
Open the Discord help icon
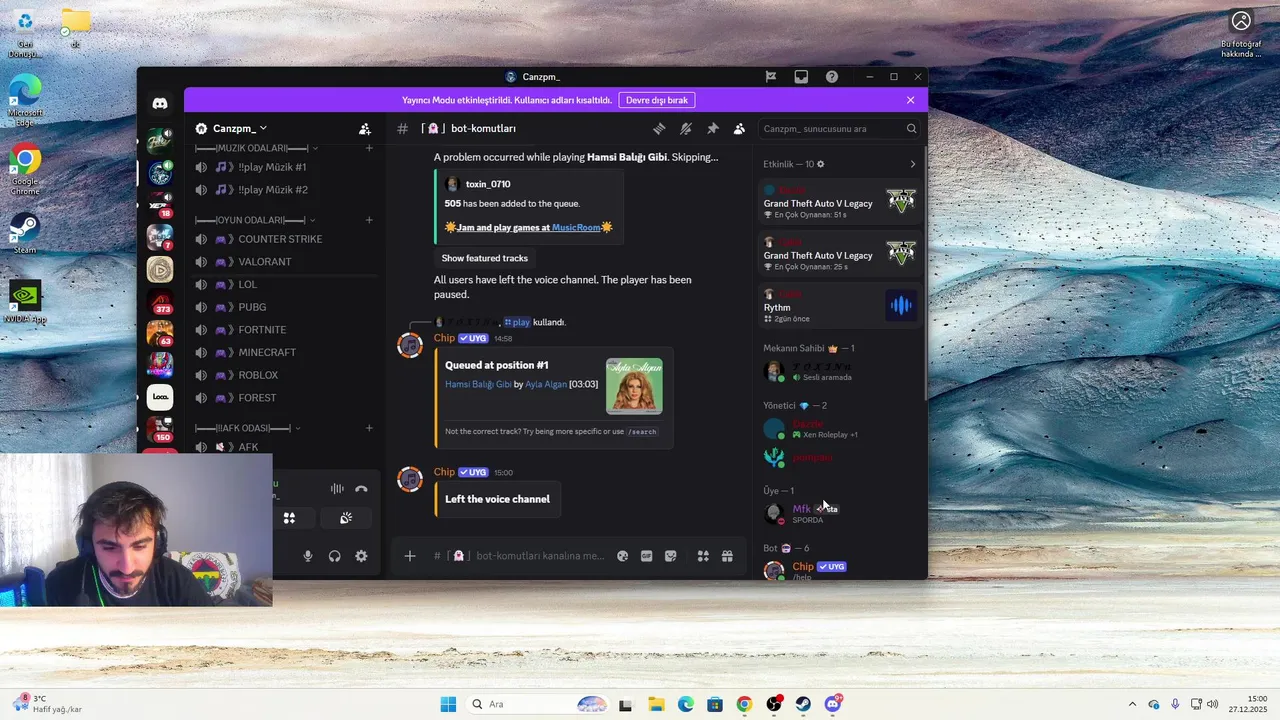(x=832, y=76)
